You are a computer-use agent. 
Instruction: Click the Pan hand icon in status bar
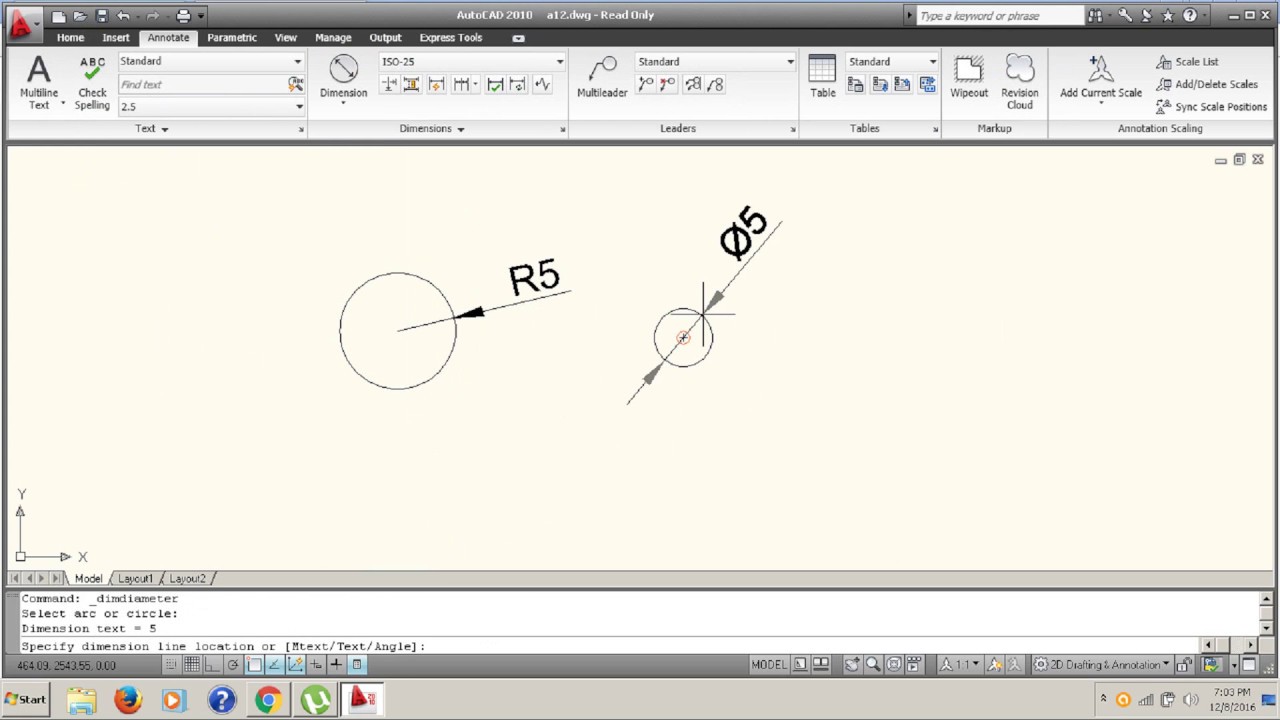(x=852, y=665)
